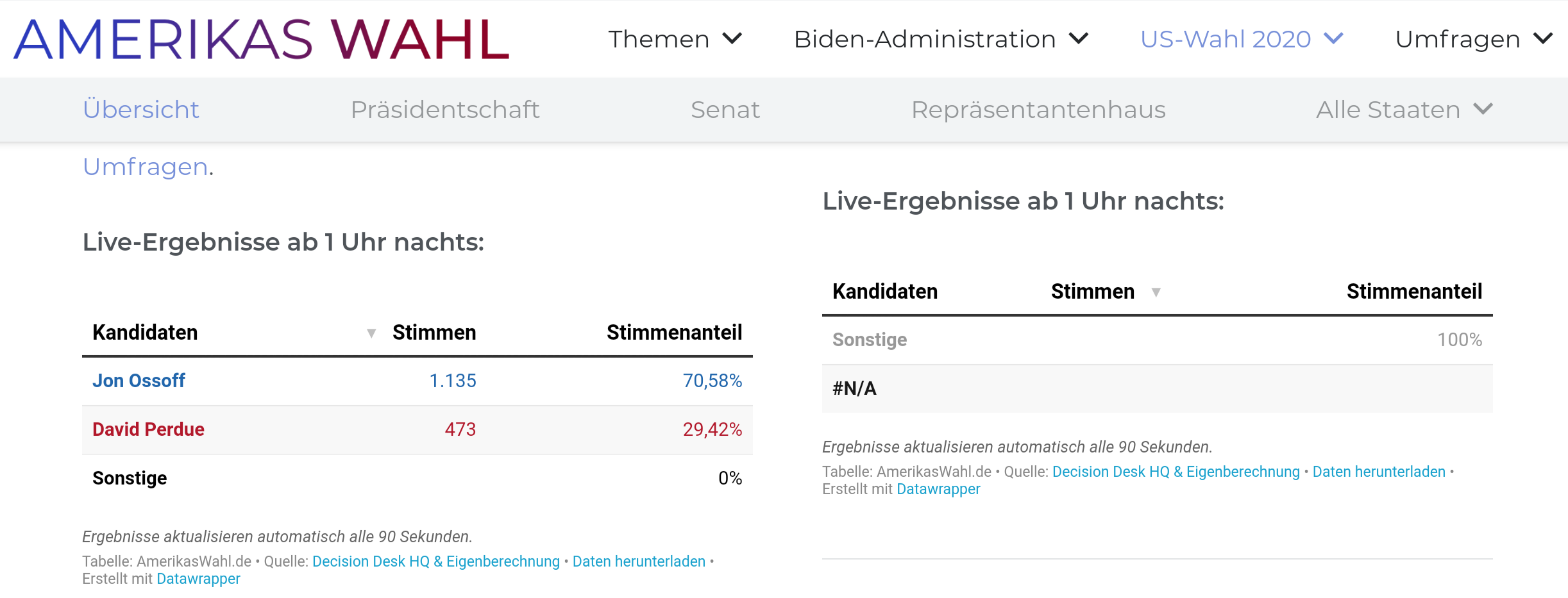Switch to the Übersicht tab
The image size is (1568, 598).
(141, 110)
